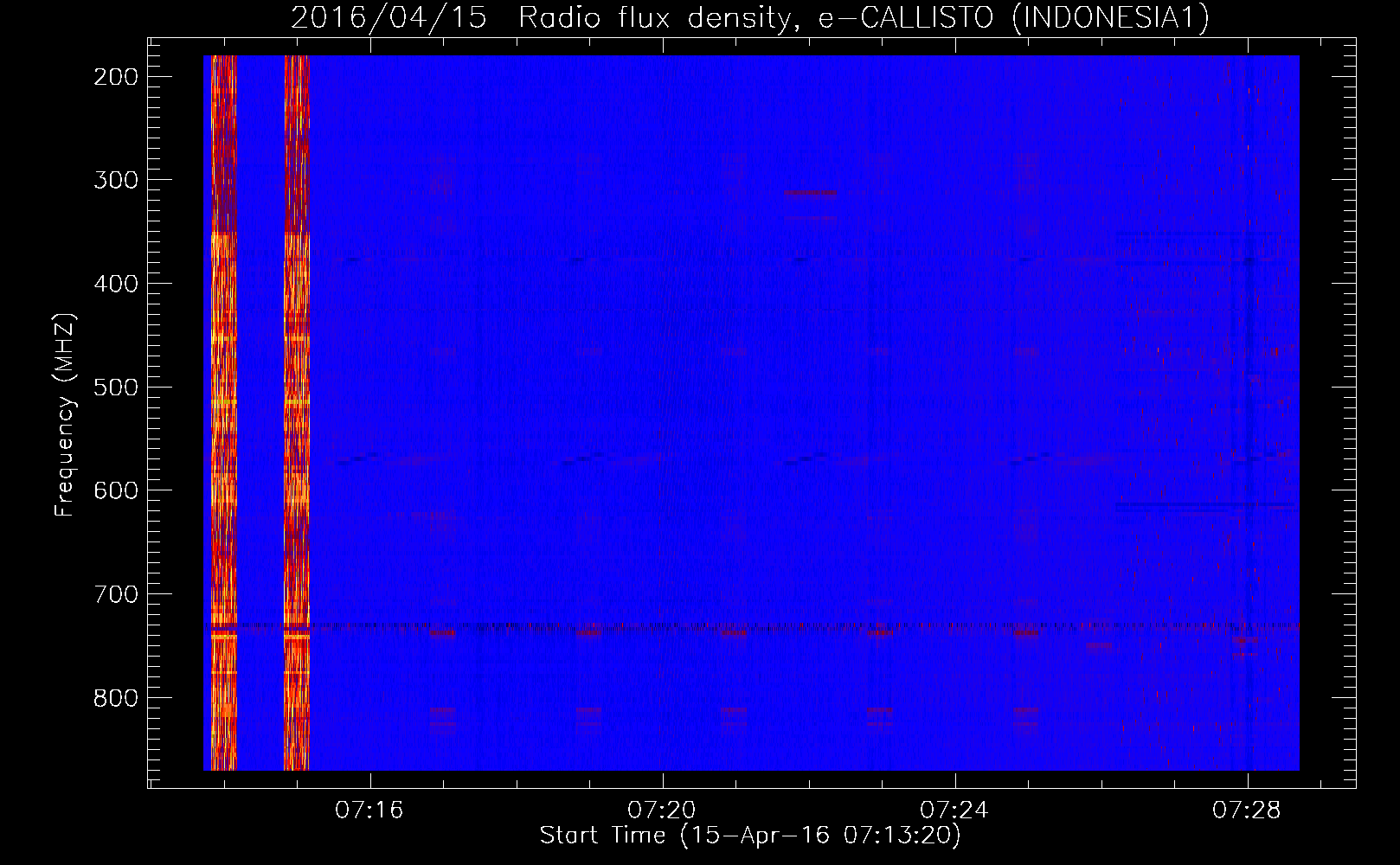The height and width of the screenshot is (865, 1400).
Task: Click the 200 MHz frequency axis label
Action: [115, 77]
